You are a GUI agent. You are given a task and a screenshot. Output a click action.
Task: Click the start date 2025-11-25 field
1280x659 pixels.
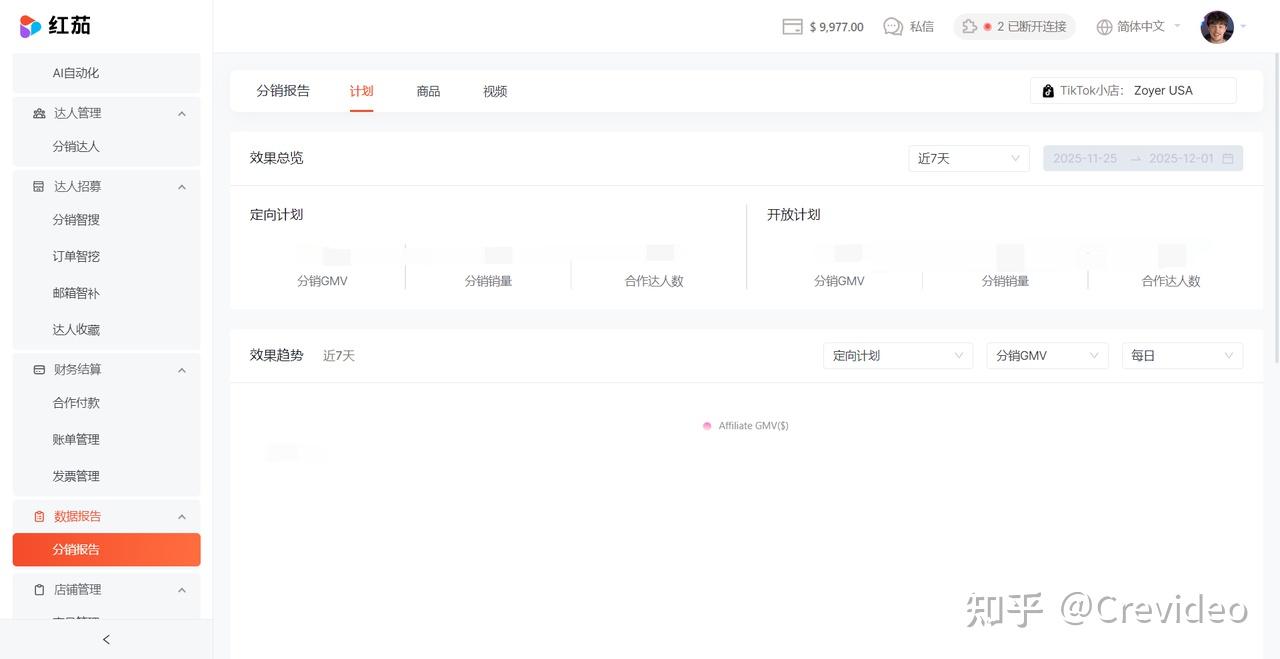(1085, 158)
